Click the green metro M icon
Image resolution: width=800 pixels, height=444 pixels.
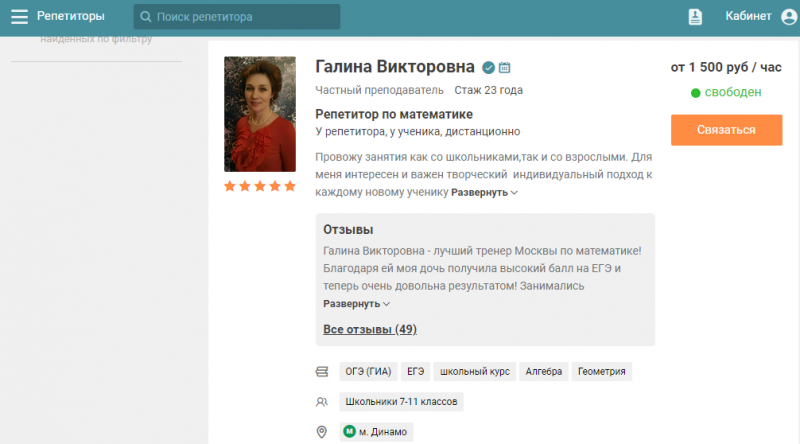coord(349,432)
